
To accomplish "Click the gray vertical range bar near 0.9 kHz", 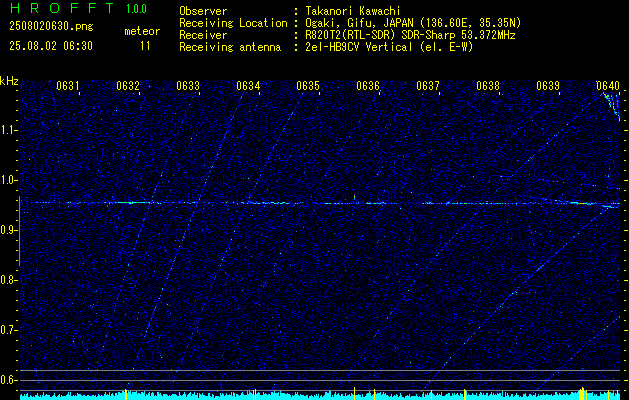I will [x=19, y=231].
